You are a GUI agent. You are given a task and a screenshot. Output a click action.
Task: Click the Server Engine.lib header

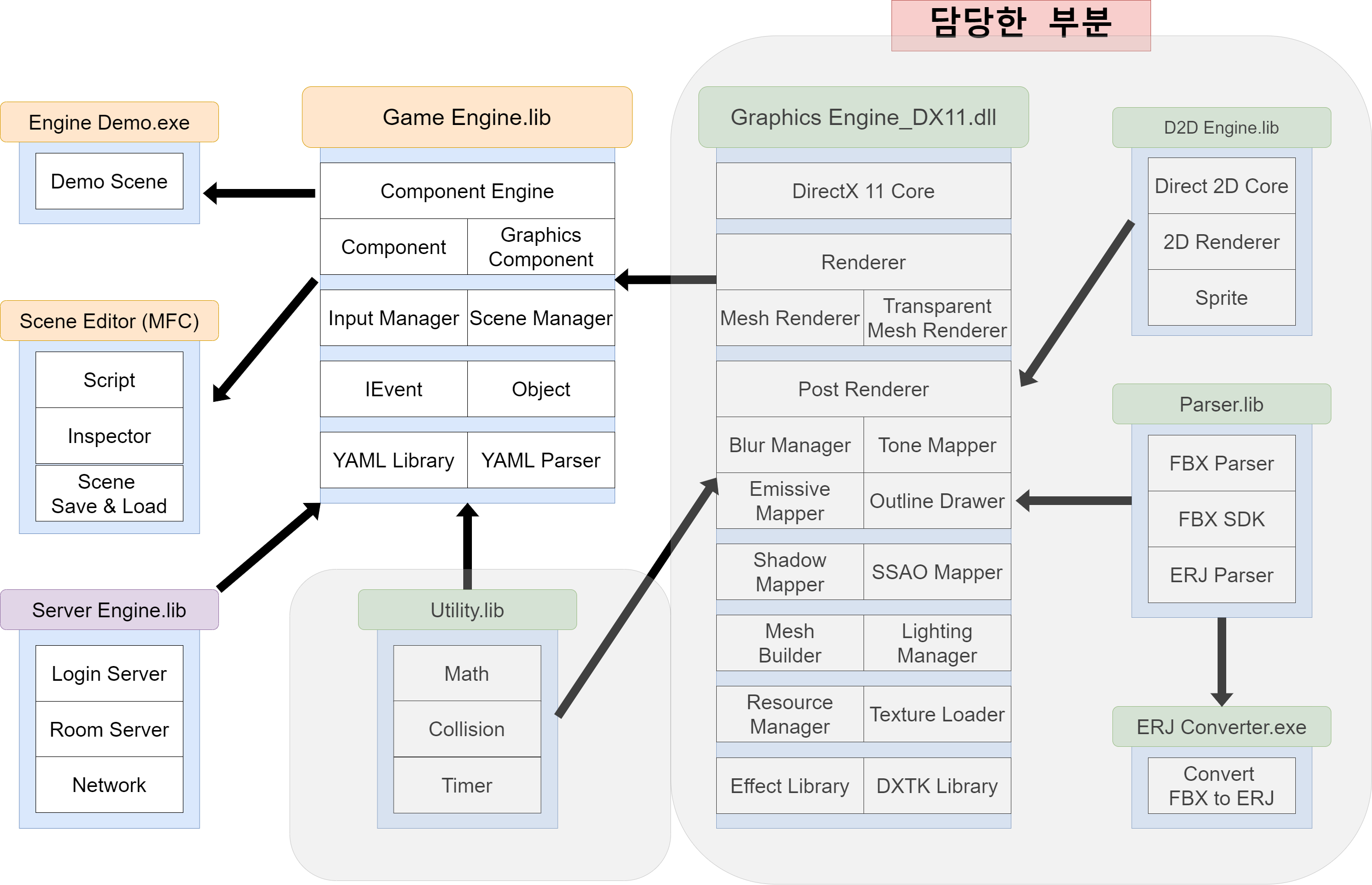tap(109, 610)
